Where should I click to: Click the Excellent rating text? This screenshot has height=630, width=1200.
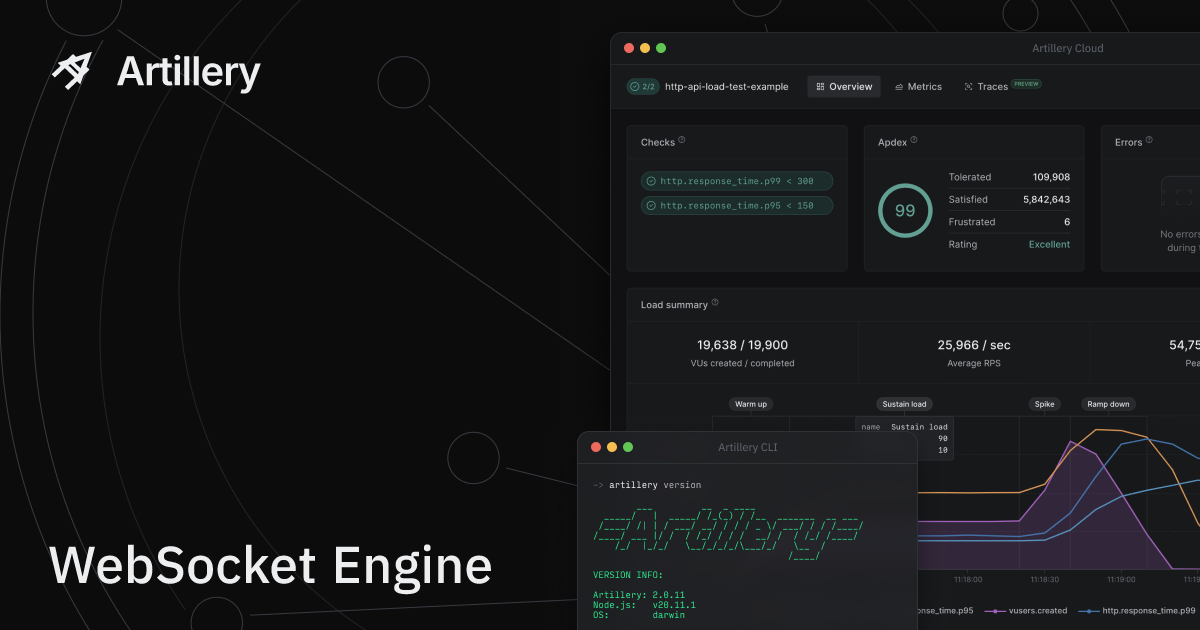click(1049, 244)
